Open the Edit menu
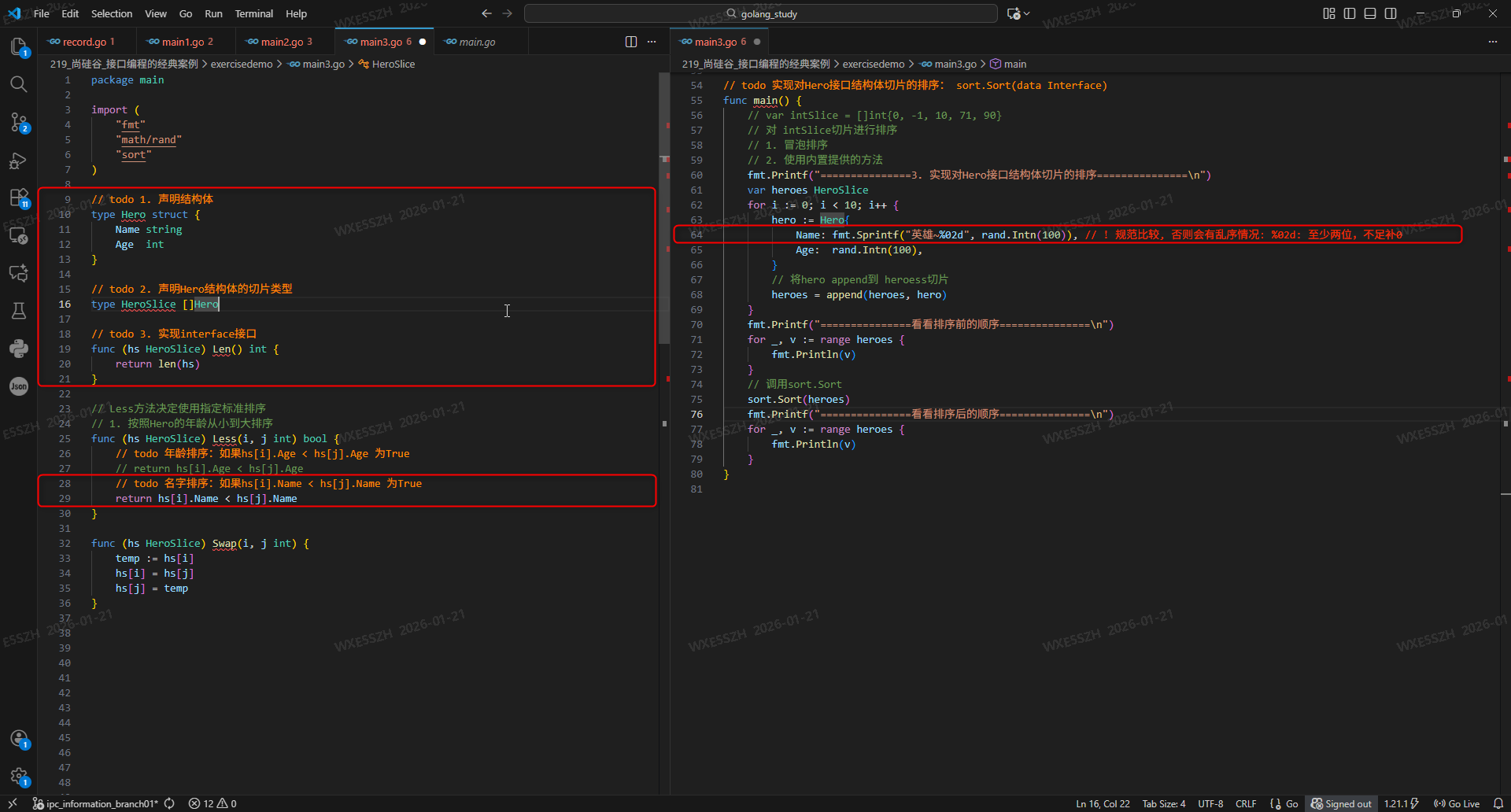Viewport: 1511px width, 812px height. point(70,13)
